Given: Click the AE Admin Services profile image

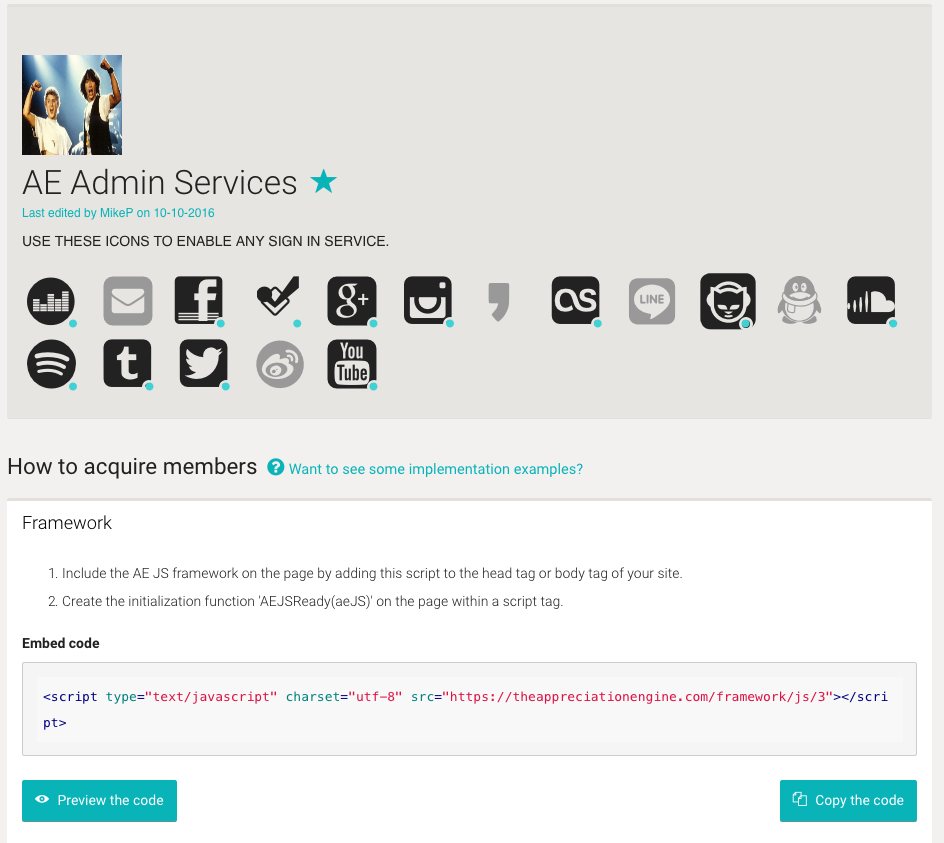Looking at the screenshot, I should pyautogui.click(x=72, y=105).
